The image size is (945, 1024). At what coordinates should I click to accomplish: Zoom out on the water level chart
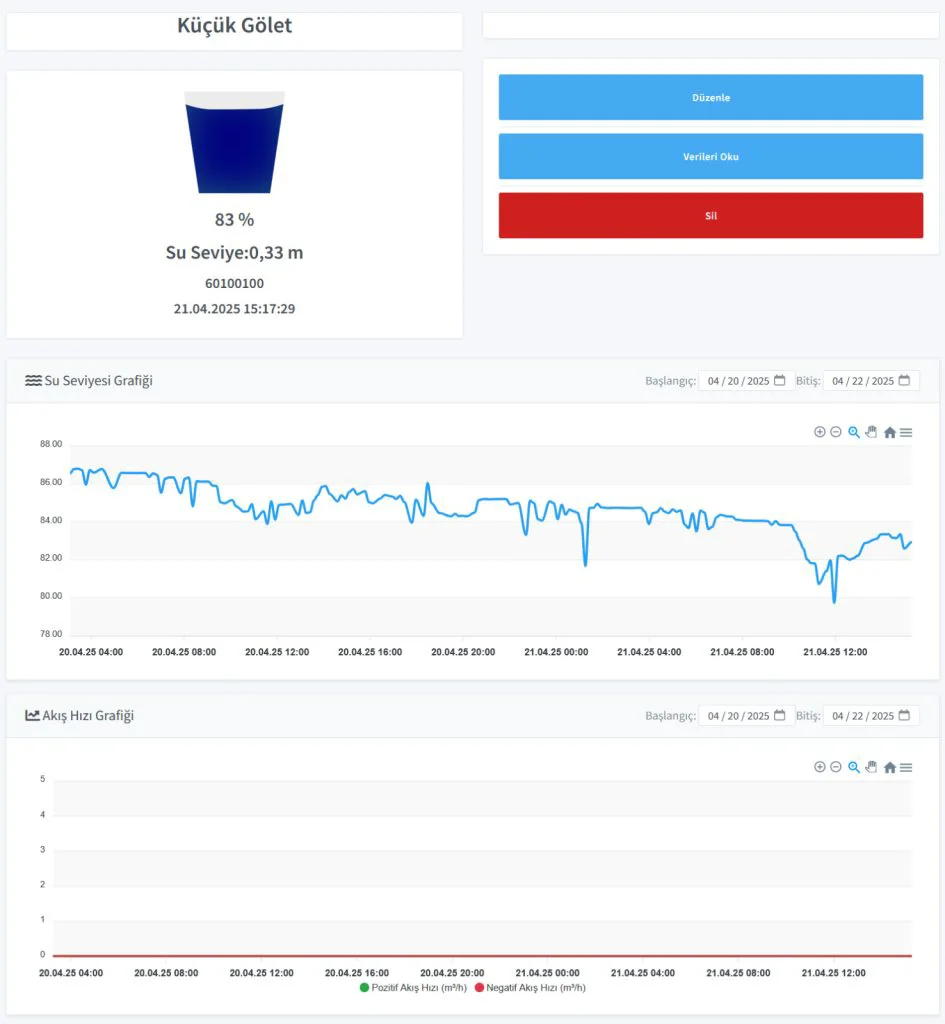[x=836, y=432]
